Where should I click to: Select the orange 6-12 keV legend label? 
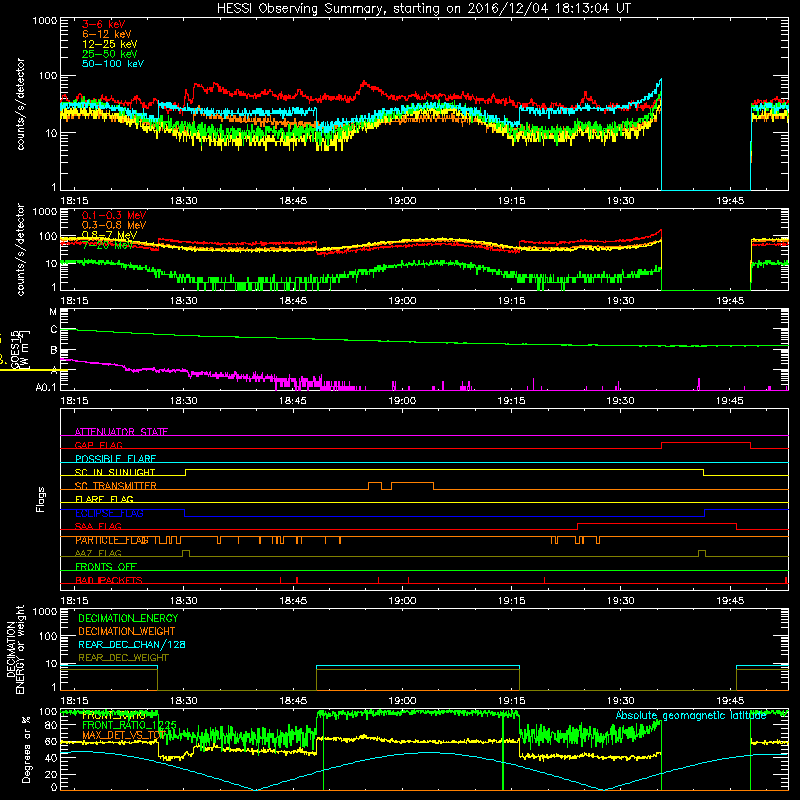tap(107, 34)
